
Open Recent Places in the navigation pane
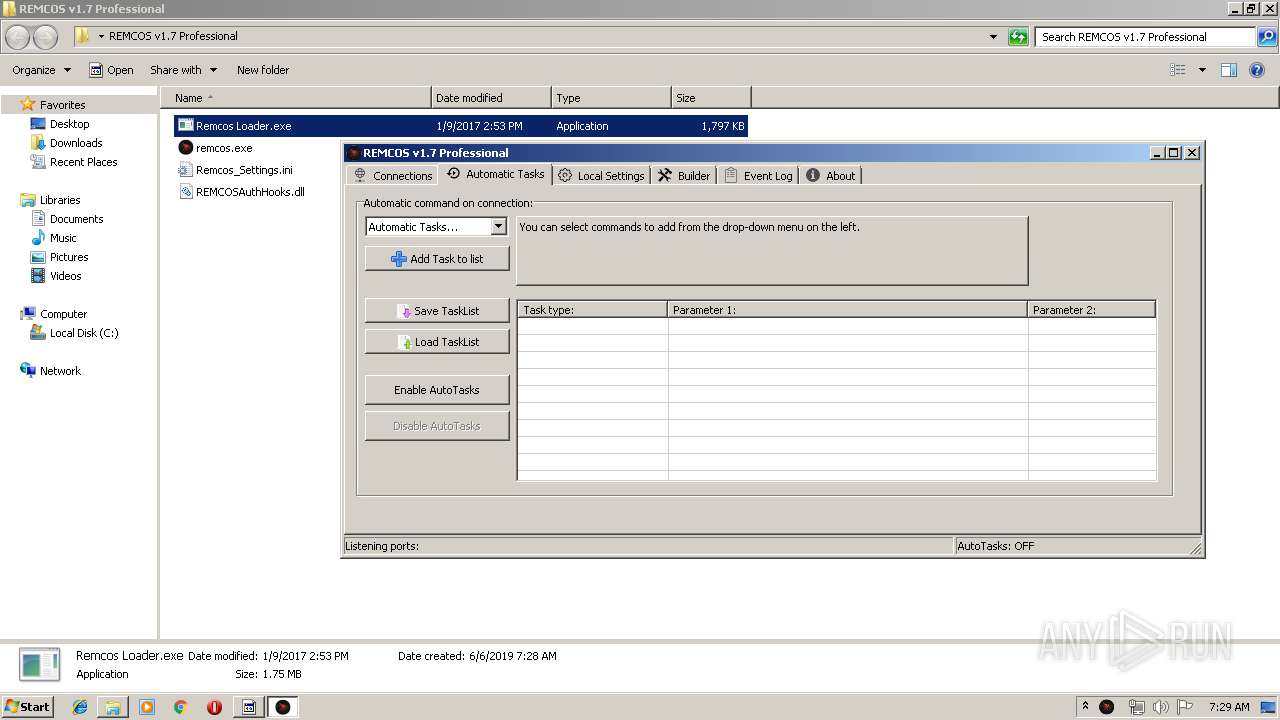[83, 162]
